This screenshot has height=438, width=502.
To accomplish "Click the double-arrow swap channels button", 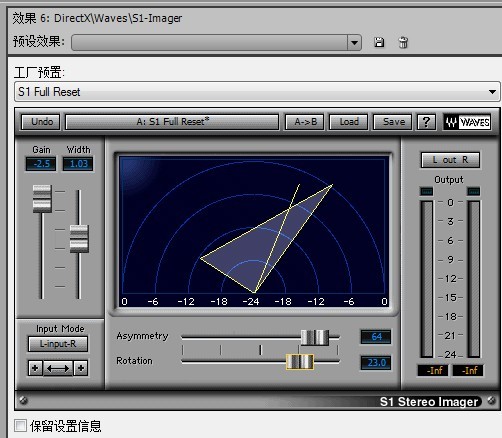I will (58, 368).
